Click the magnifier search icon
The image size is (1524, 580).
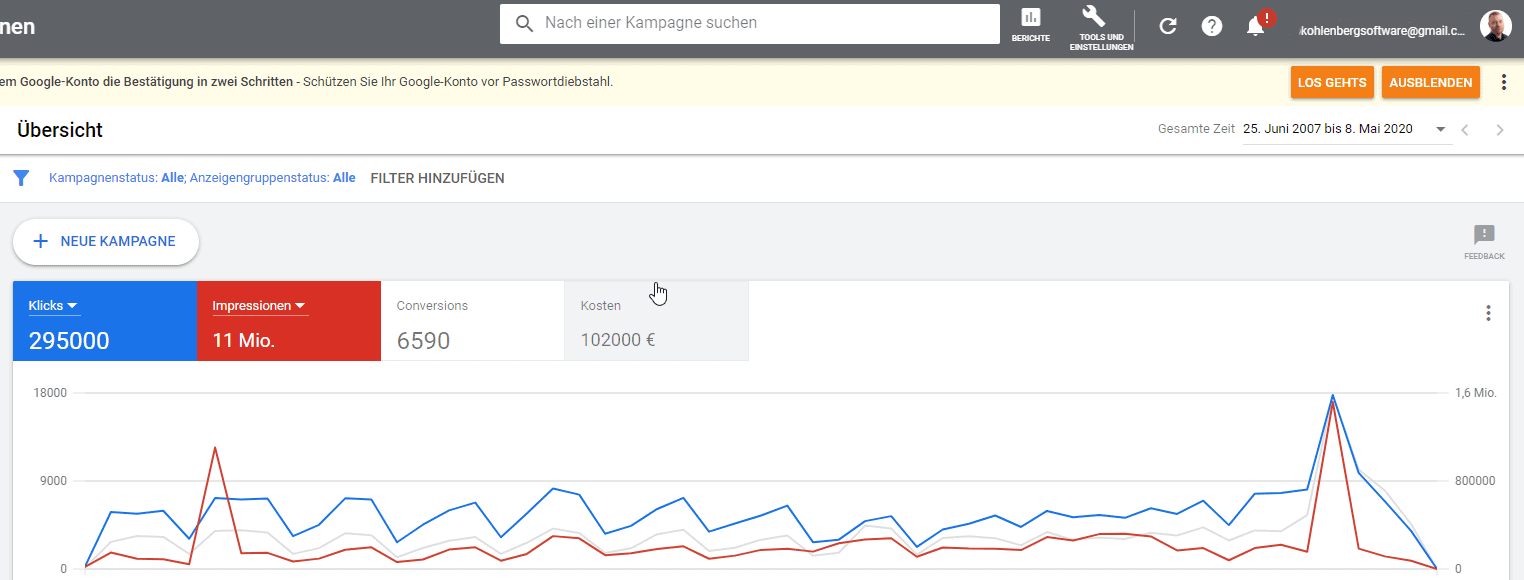(524, 23)
